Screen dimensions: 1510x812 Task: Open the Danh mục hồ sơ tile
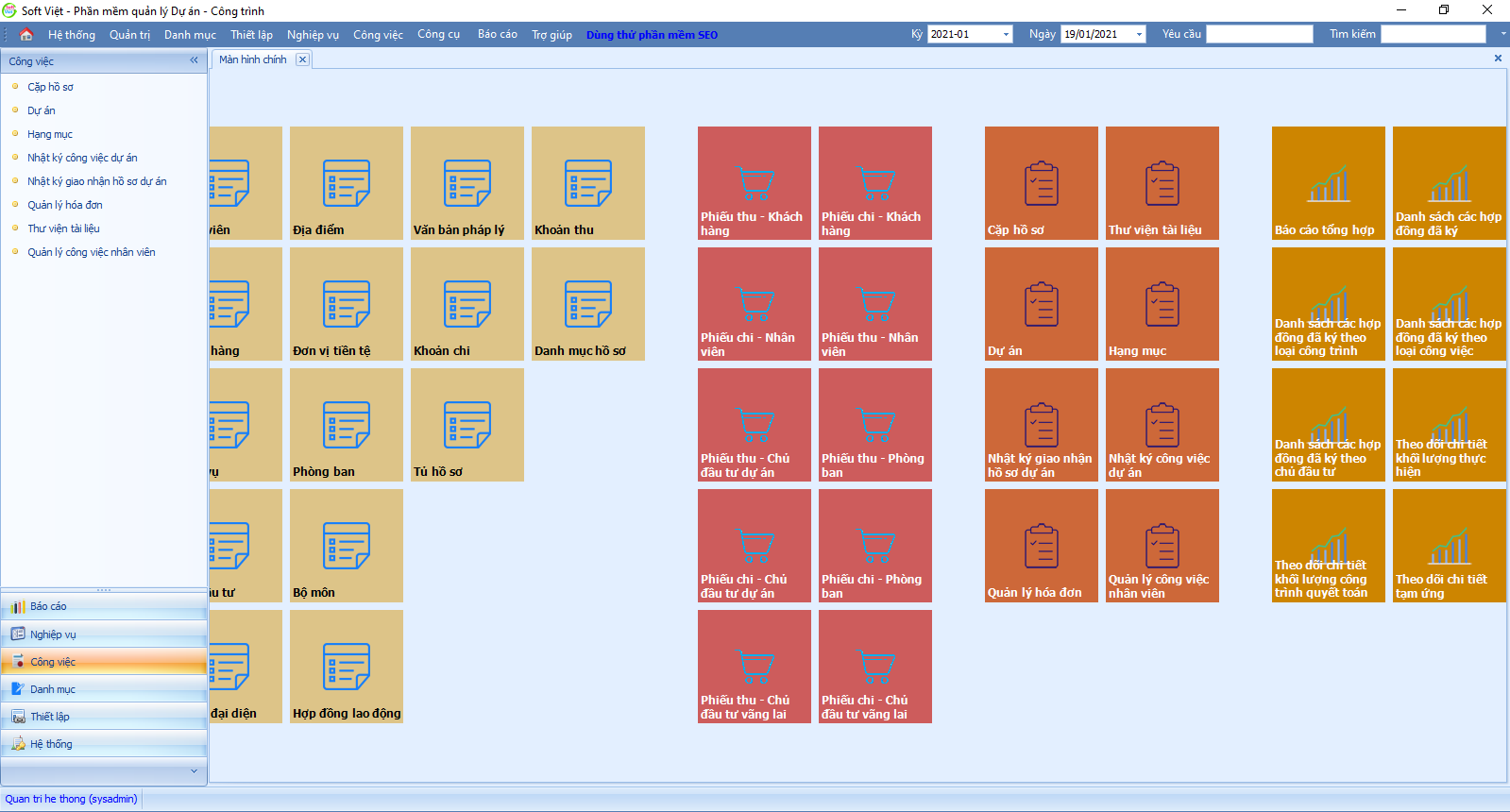[x=588, y=304]
